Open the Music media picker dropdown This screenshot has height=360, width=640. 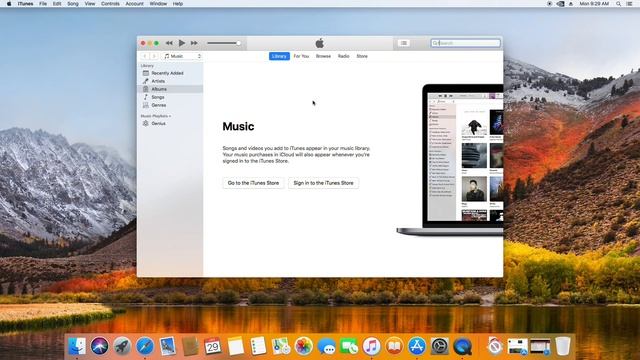(x=182, y=56)
